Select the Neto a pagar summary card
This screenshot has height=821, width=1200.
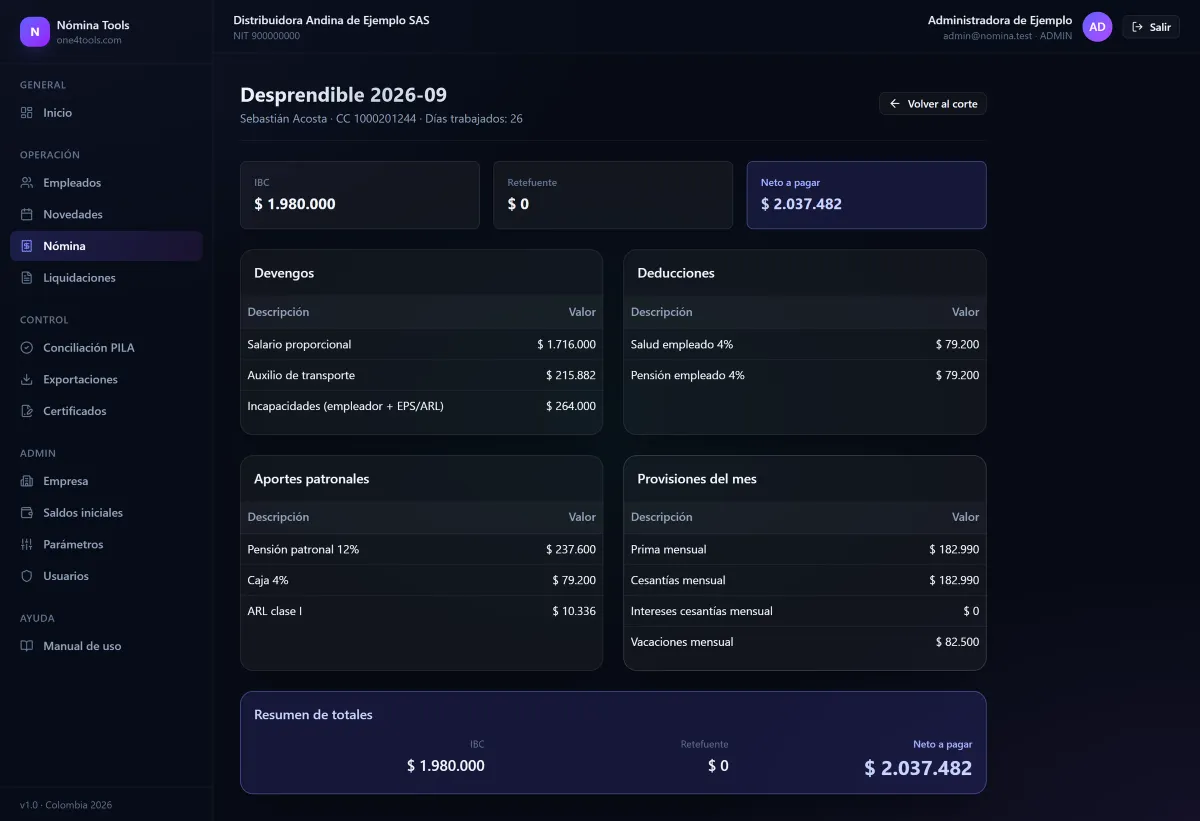coord(867,195)
